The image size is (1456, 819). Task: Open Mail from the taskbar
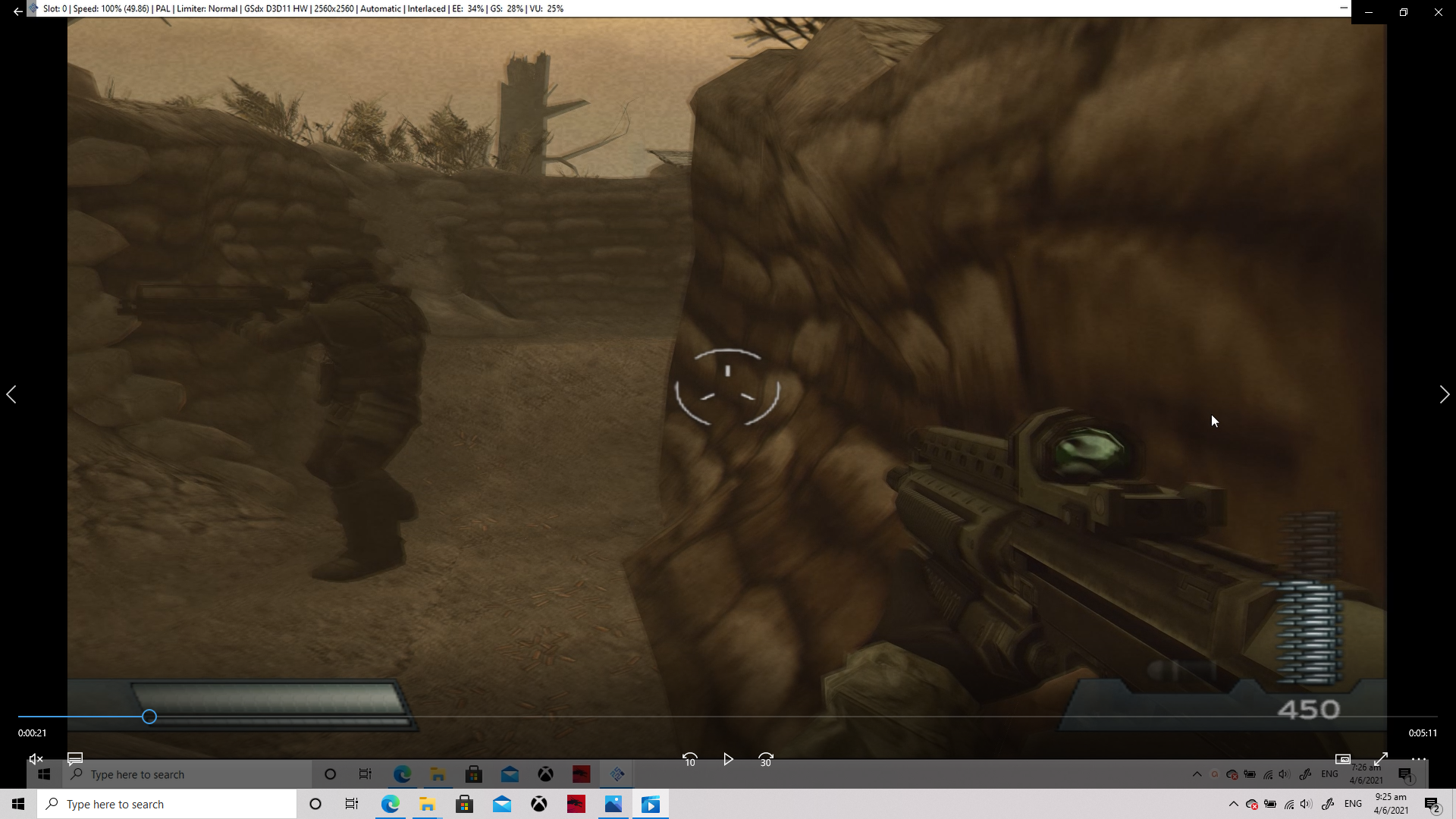pos(501,804)
